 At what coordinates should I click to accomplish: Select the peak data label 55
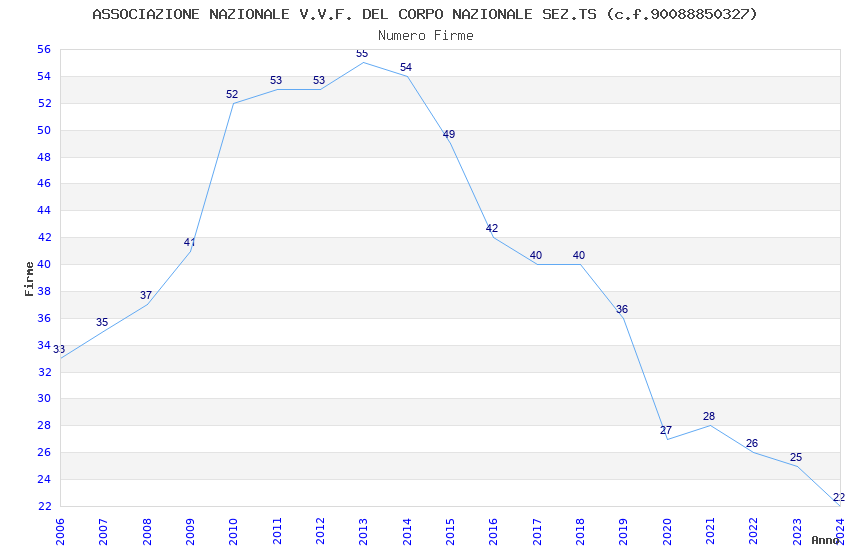click(x=362, y=53)
